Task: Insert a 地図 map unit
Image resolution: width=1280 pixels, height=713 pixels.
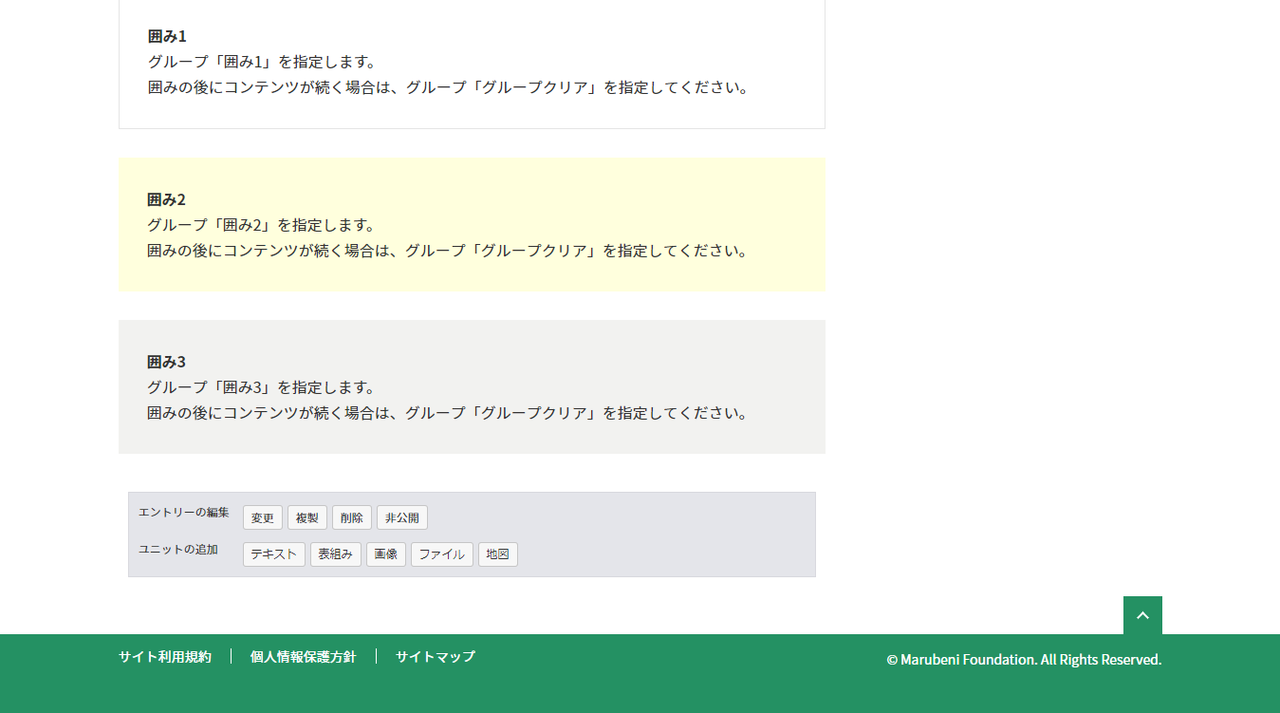Action: point(498,555)
